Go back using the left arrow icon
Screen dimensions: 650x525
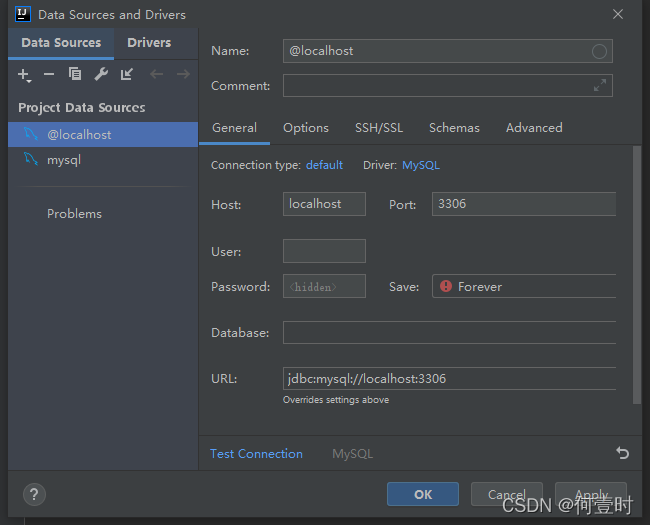coord(156,74)
